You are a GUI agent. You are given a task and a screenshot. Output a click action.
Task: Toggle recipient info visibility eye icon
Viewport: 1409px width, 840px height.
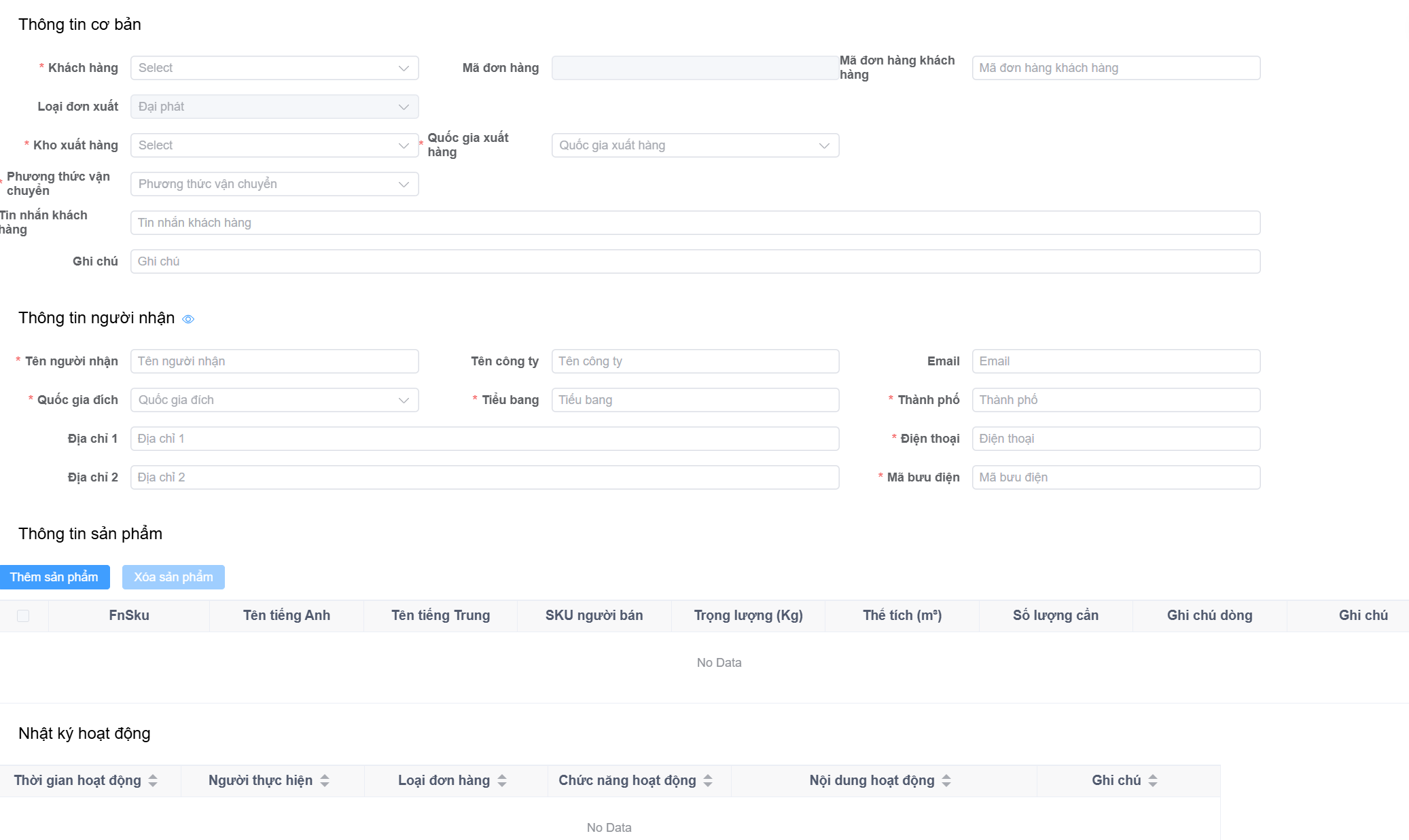pyautogui.click(x=188, y=319)
